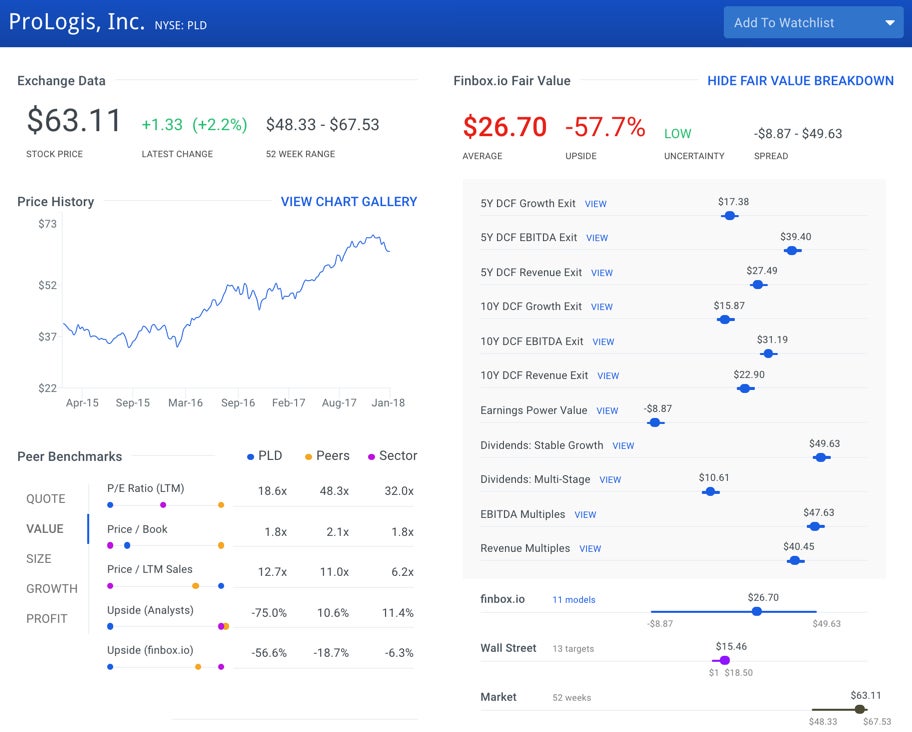This screenshot has width=912, height=732.
Task: Click the LOW uncertainty label
Action: 678,134
